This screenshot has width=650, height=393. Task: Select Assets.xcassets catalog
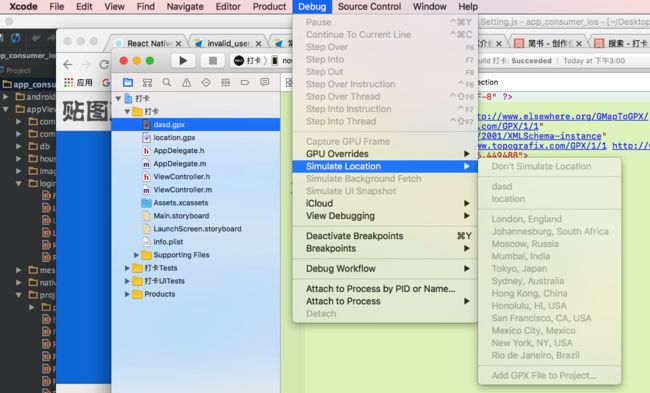tap(181, 203)
